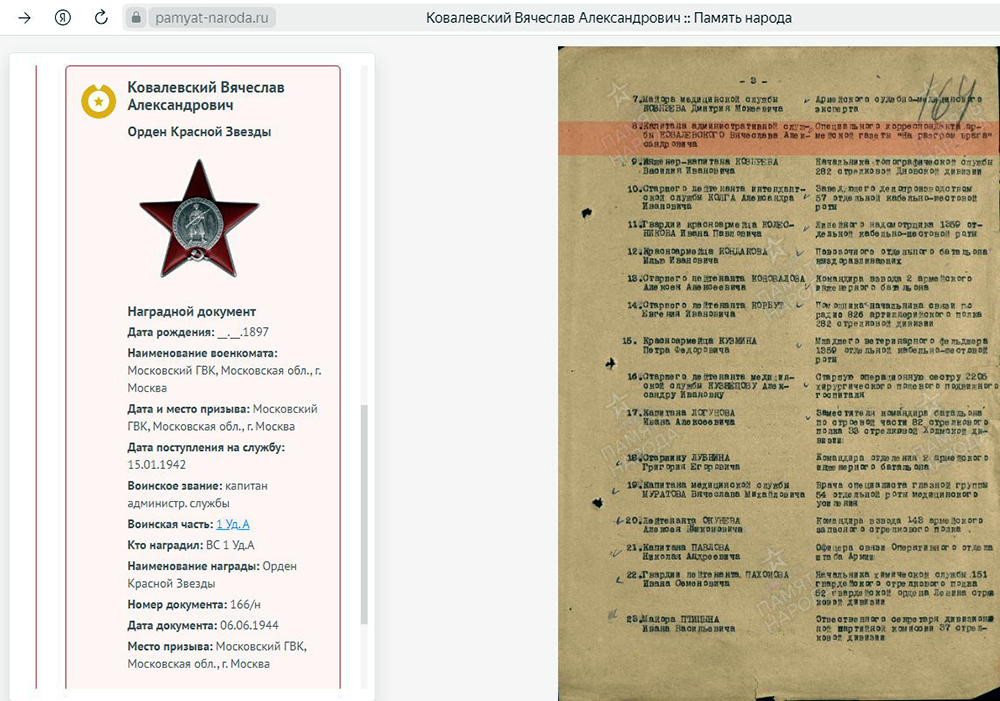Click the Орден Красной Звезды subtitle
The height and width of the screenshot is (701, 1000).
(x=199, y=132)
